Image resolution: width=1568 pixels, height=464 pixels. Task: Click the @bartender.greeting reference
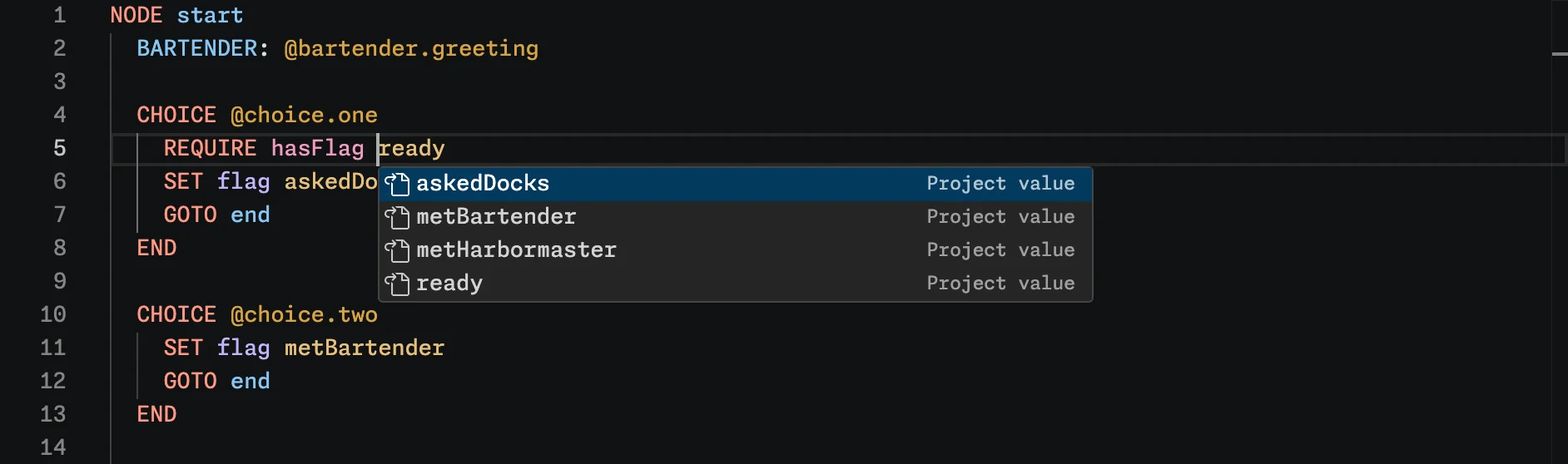click(411, 49)
